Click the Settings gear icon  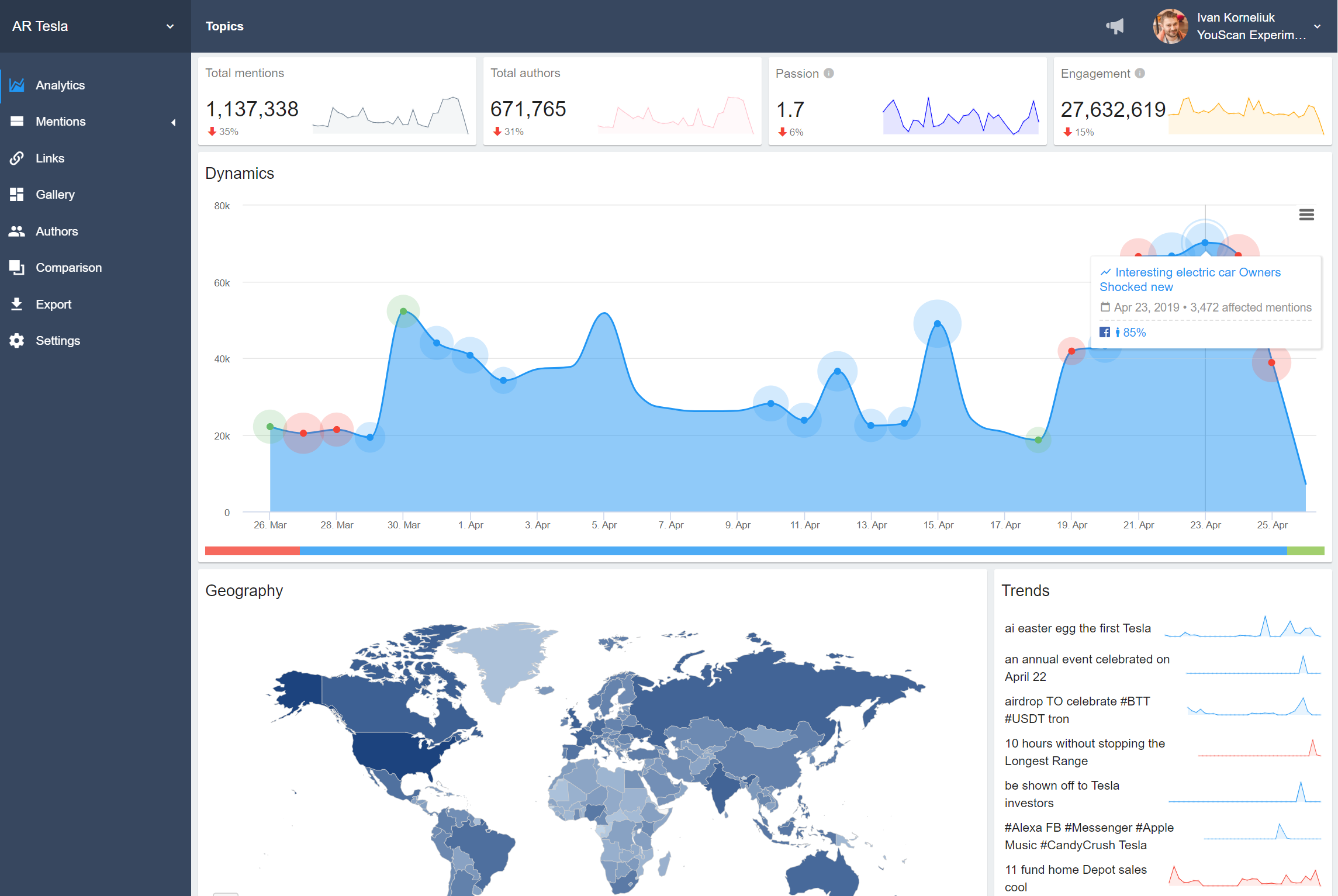pos(17,341)
